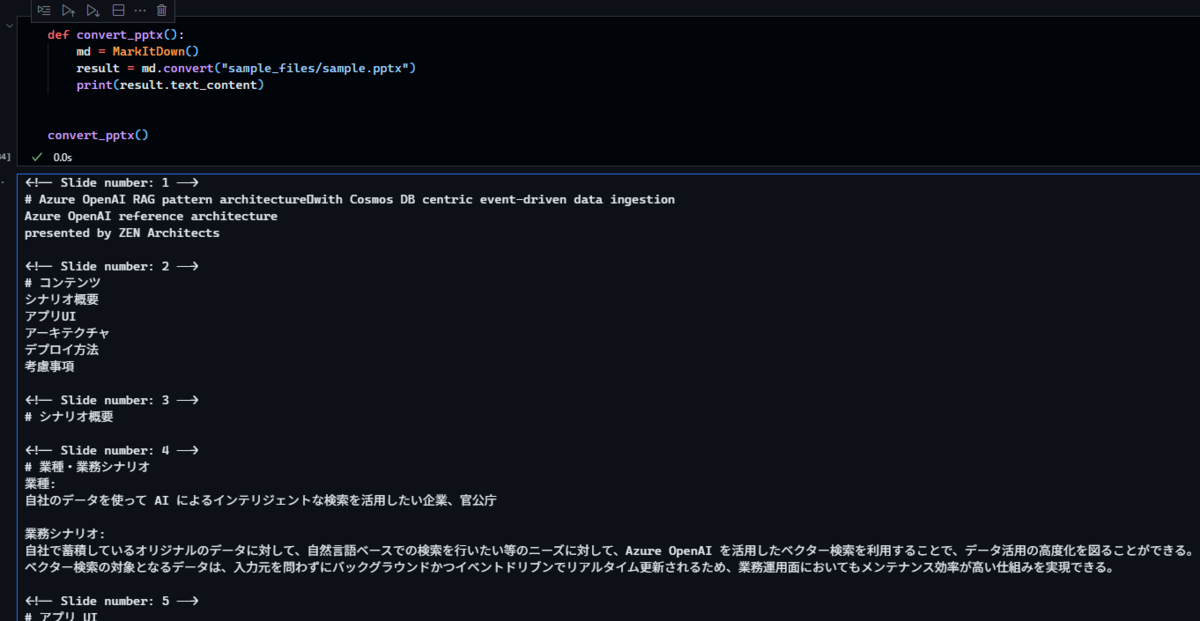Viewport: 1200px width, 621px height.
Task: Click the convert_pptx() call line
Action: pos(98,135)
